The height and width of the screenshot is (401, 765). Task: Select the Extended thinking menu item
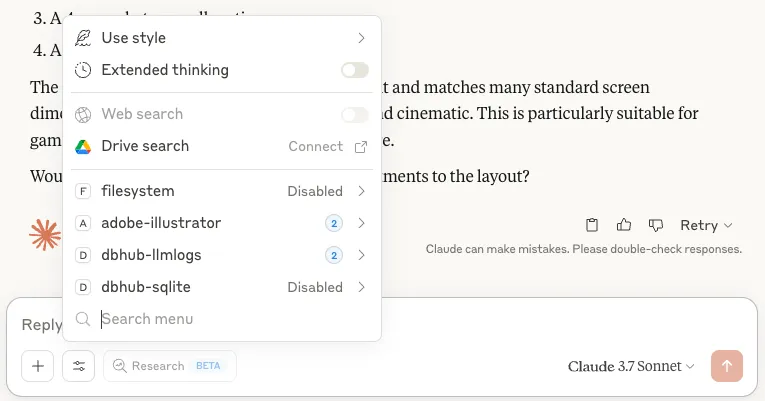point(222,70)
